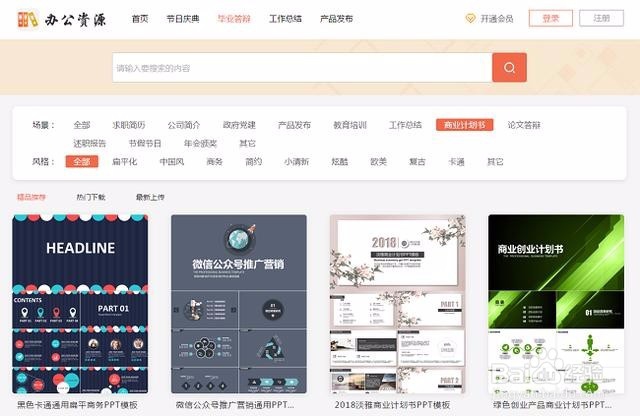Switch to 精品推荐 sort tab
Image resolution: width=640 pixels, height=416 pixels.
[31, 197]
